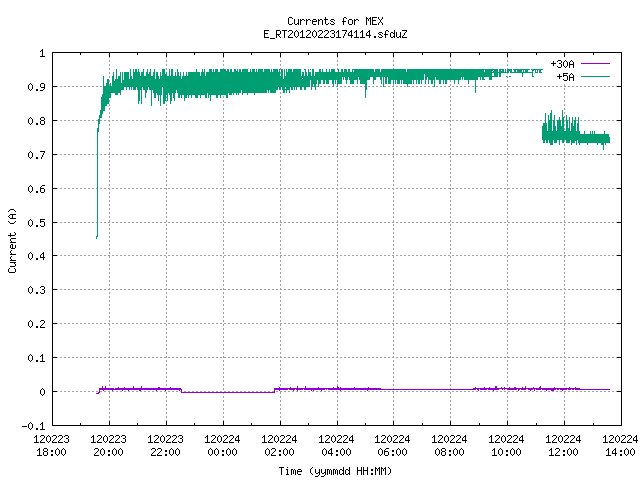Click the y-axis tick label 0.5
The image size is (640, 480).
[x=36, y=223]
